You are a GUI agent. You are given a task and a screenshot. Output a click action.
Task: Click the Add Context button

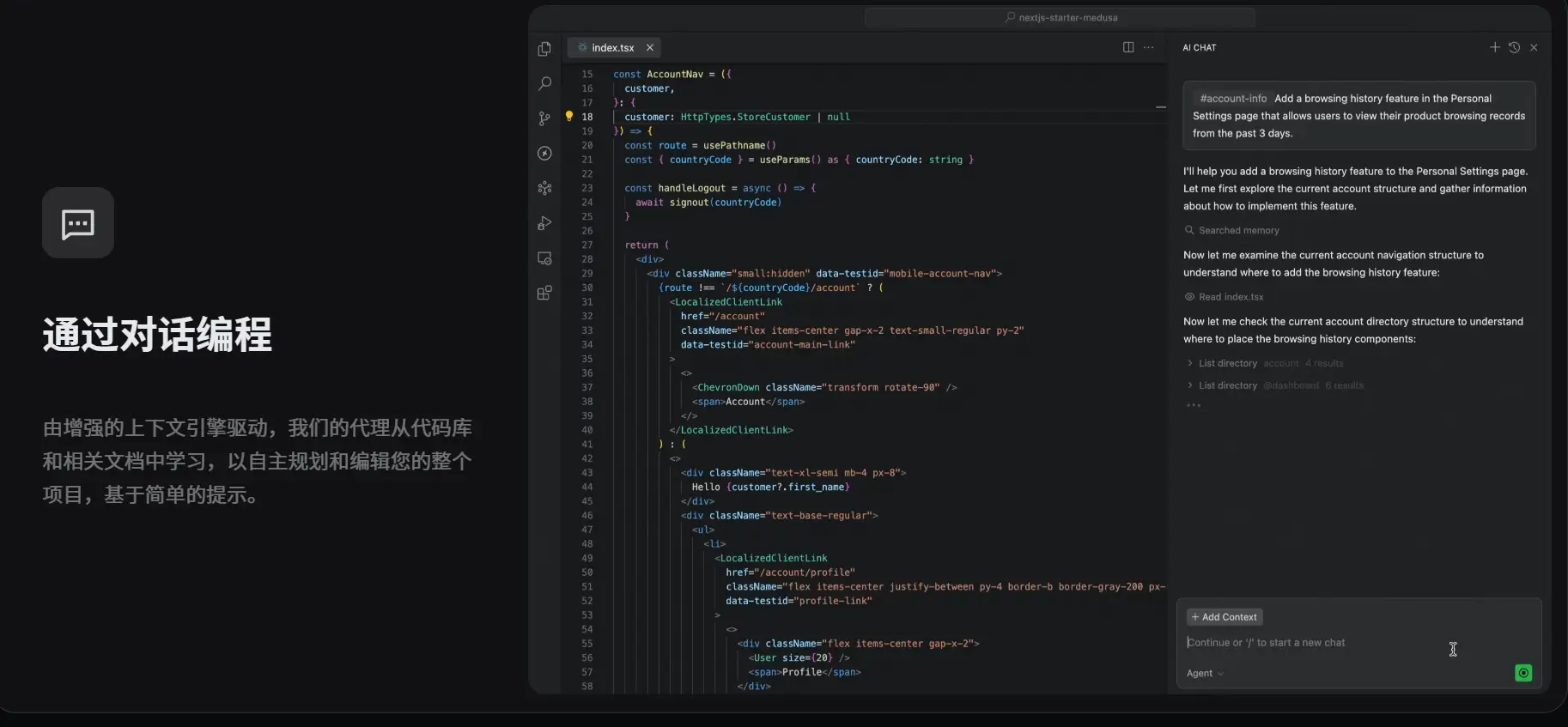[x=1225, y=617]
